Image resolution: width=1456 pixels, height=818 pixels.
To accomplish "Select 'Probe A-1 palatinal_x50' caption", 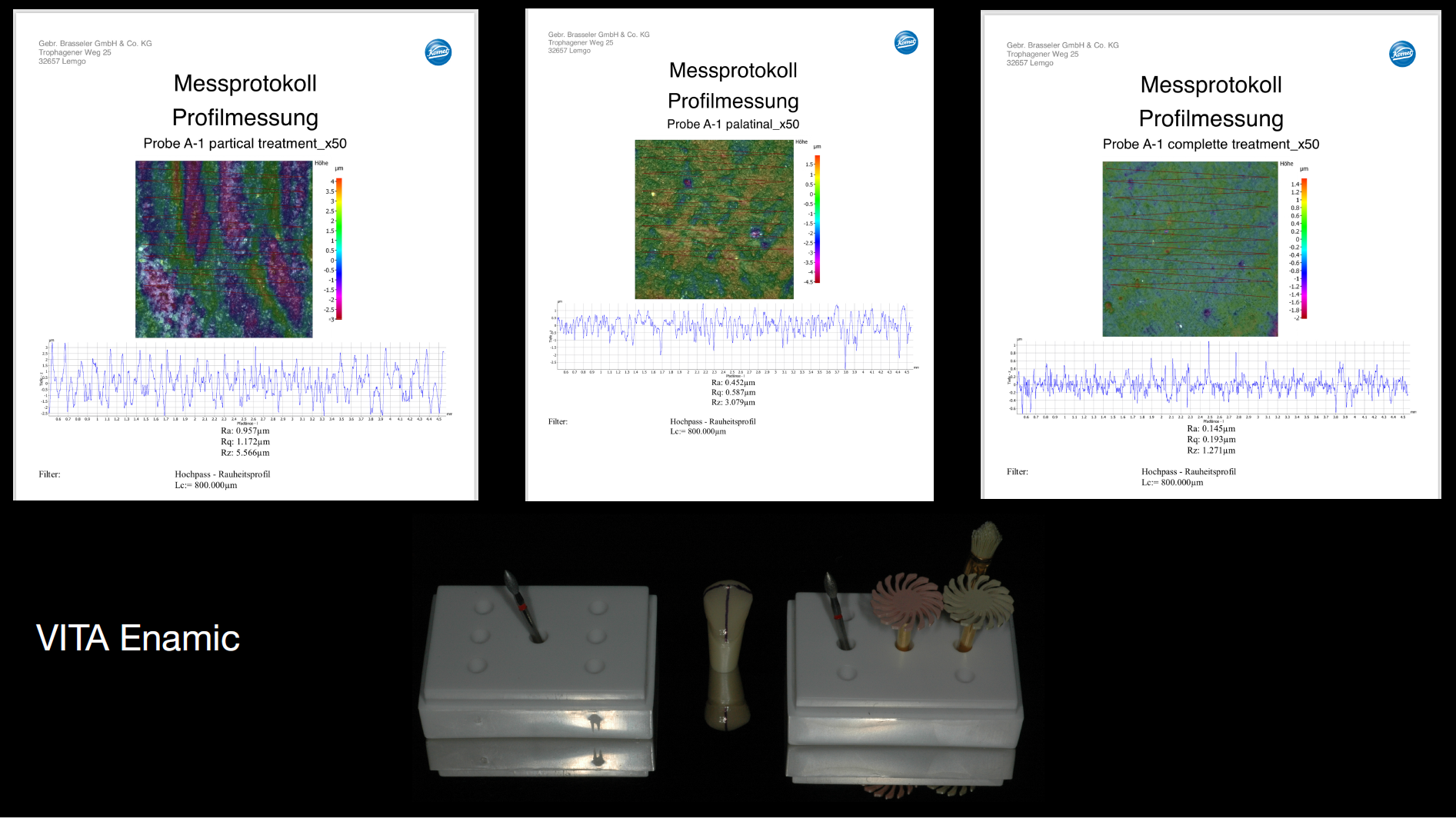I will point(733,125).
